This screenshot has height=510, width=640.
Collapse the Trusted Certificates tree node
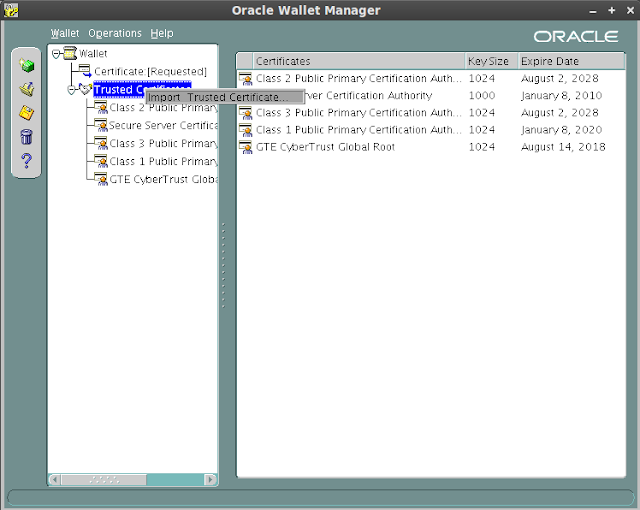[71, 90]
